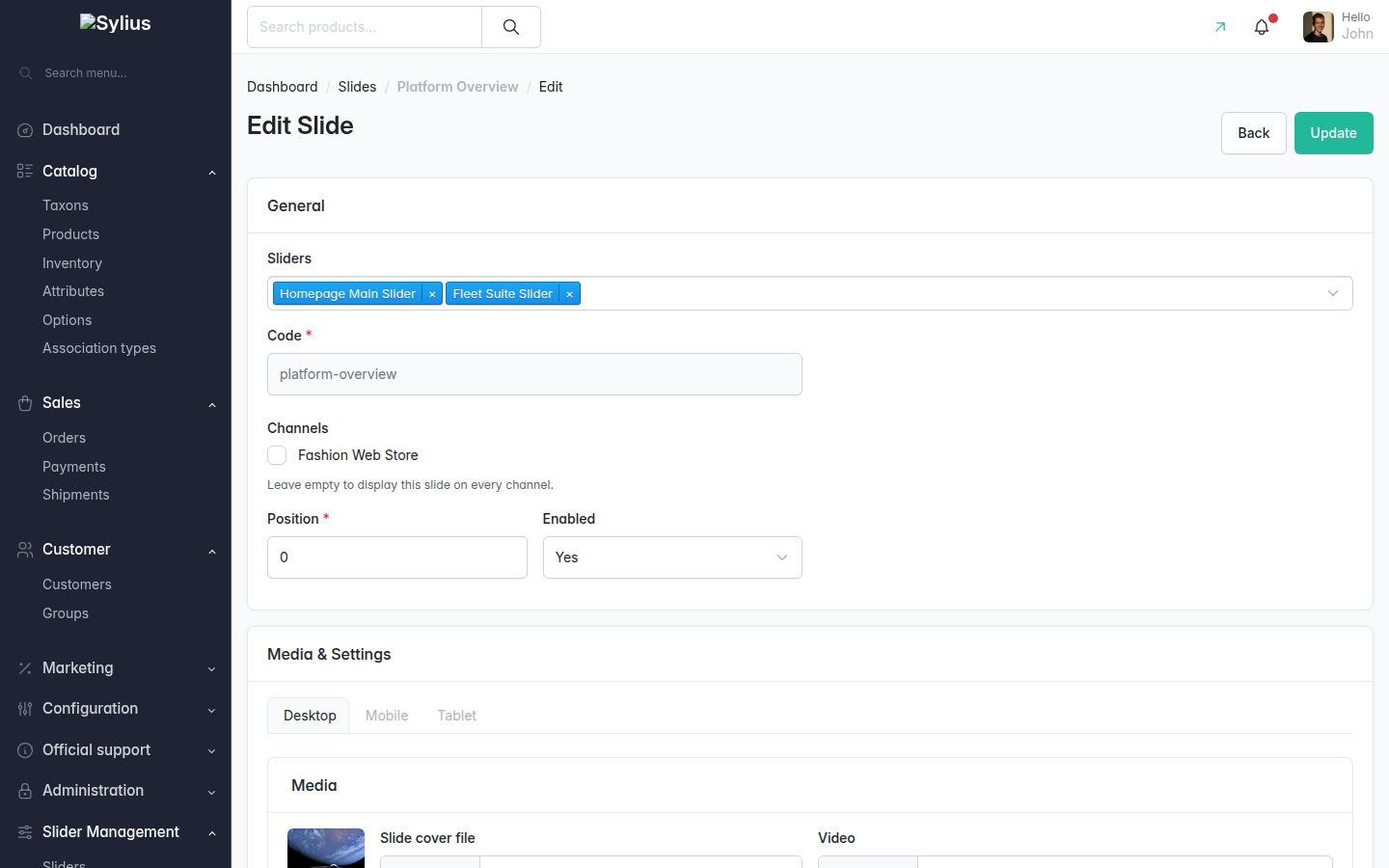Click the slide cover thumbnail image
Image resolution: width=1389 pixels, height=868 pixels.
[x=326, y=849]
